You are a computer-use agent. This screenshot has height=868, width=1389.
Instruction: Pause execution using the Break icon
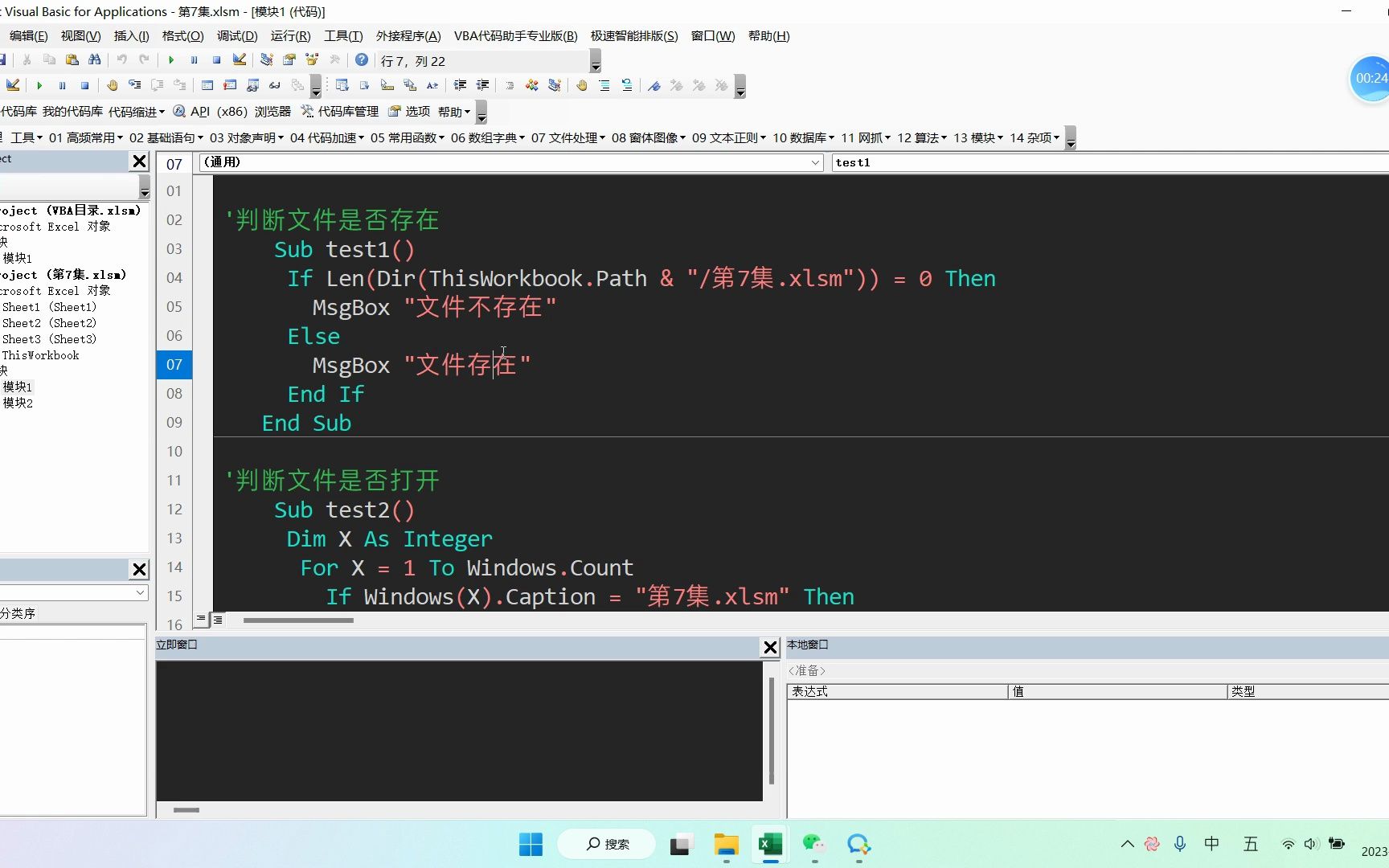pos(194,59)
